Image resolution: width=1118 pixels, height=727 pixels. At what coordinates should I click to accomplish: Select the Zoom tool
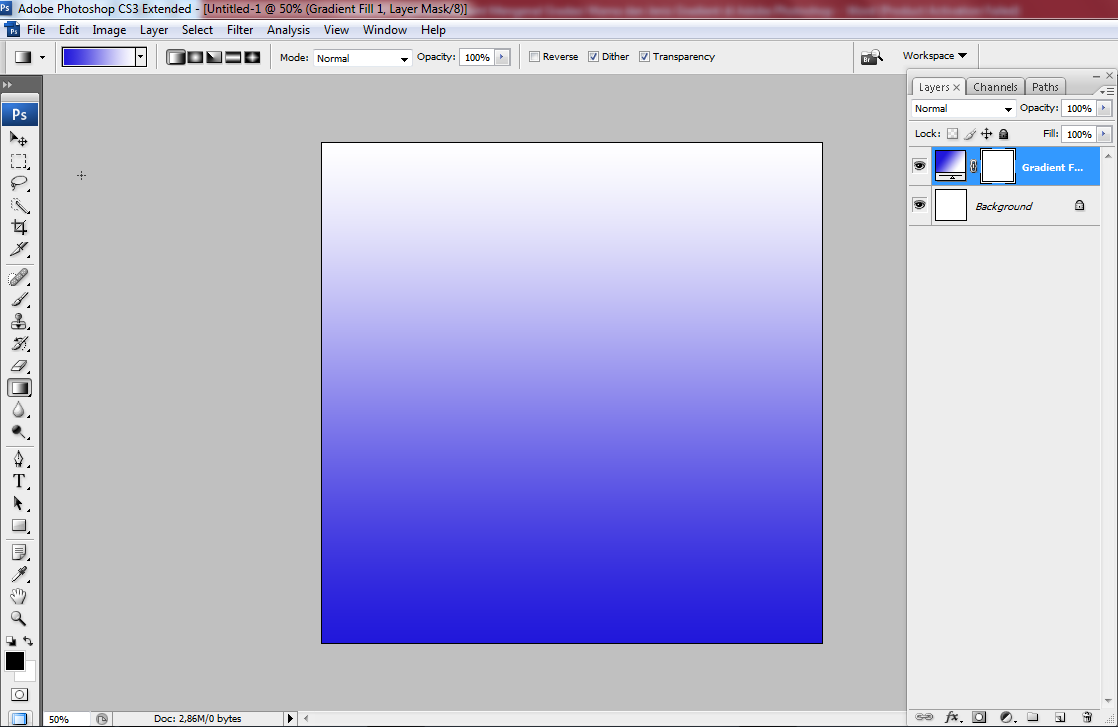[x=18, y=618]
